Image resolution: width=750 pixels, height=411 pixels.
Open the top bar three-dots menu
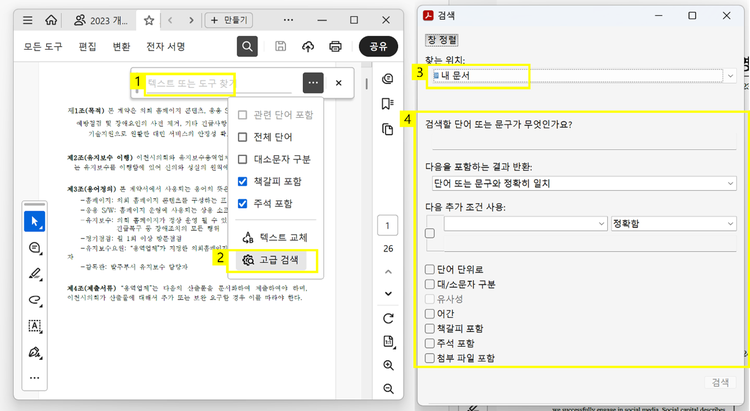click(x=288, y=20)
